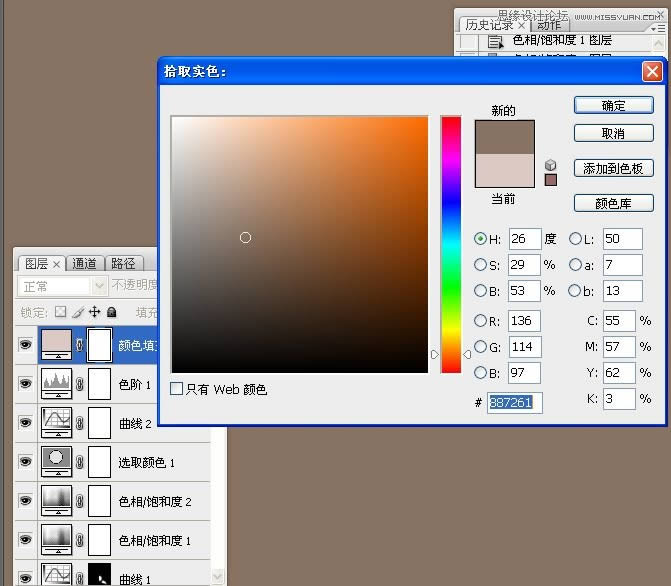Open Color Libraries (颜色库) button
Viewport: 671px width, 586px height.
click(614, 203)
